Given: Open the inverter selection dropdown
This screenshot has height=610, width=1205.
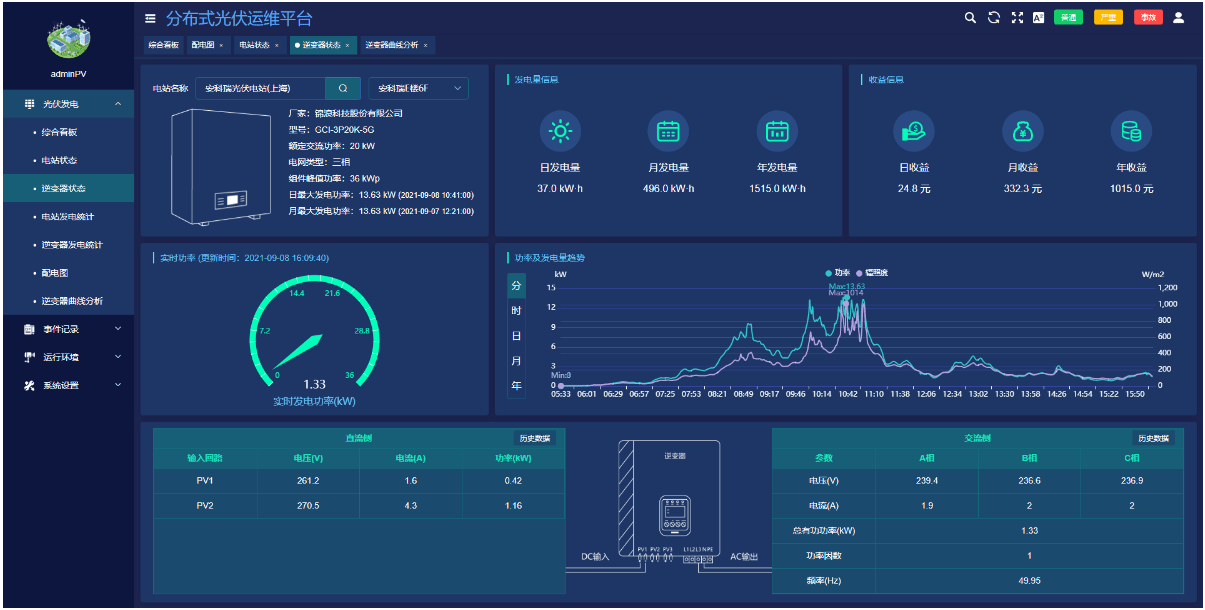Looking at the screenshot, I should pos(417,88).
